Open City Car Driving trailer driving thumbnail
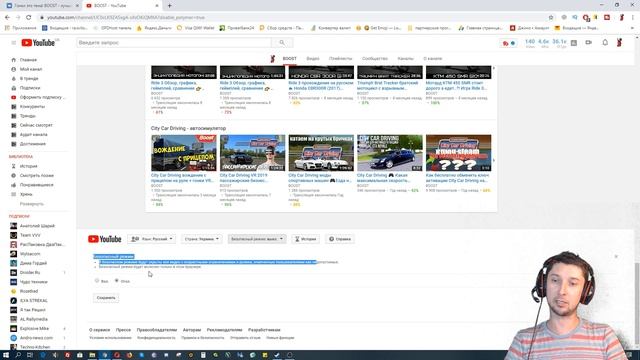This screenshot has height=360, width=640. coord(184,153)
